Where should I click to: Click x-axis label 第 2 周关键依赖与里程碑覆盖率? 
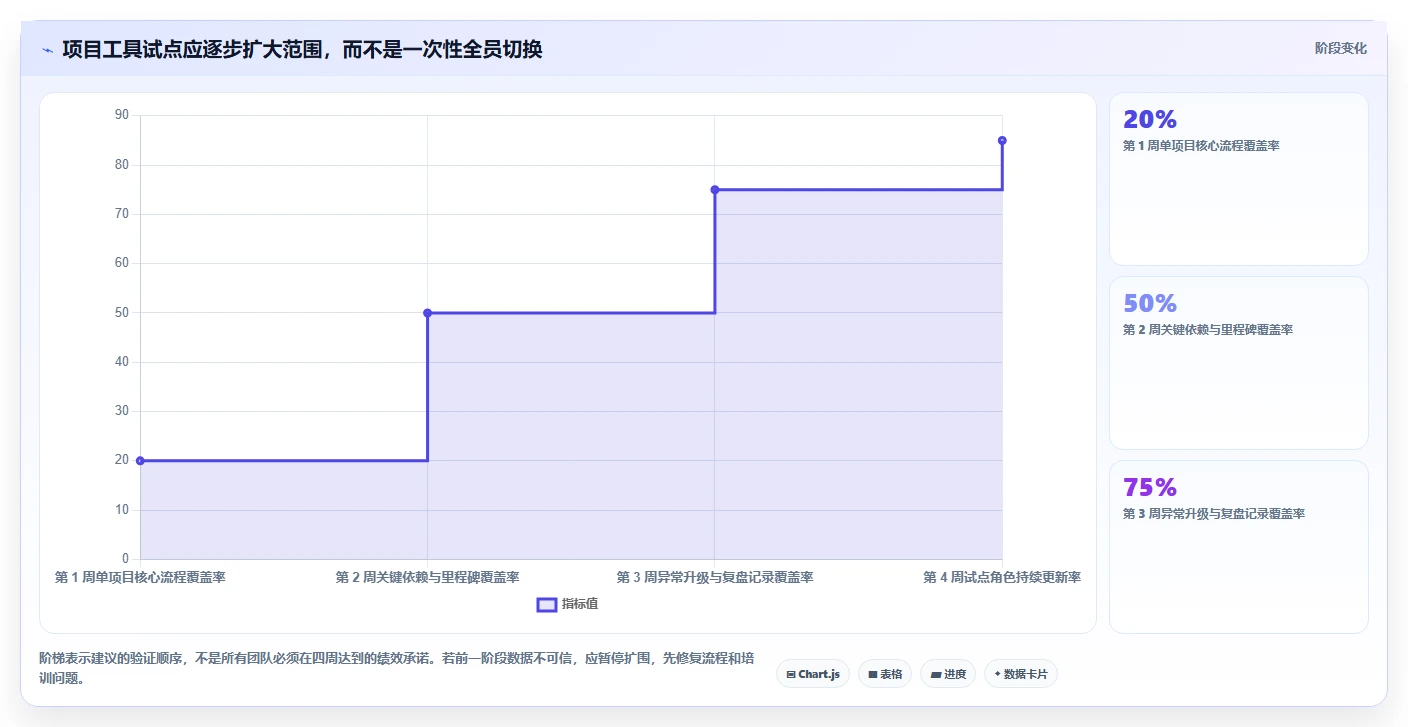(427, 578)
